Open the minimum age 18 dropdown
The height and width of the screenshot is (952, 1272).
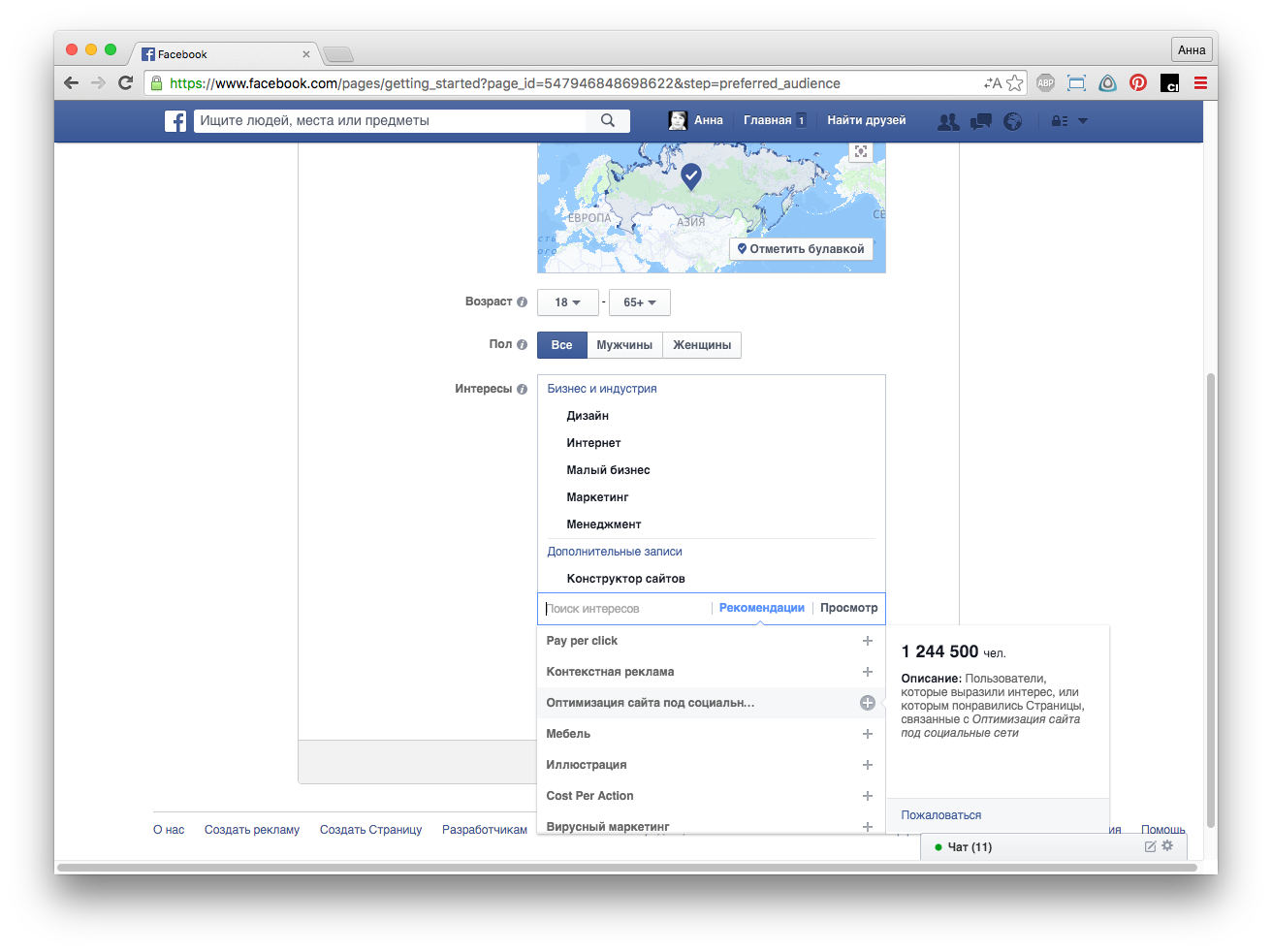tap(567, 302)
